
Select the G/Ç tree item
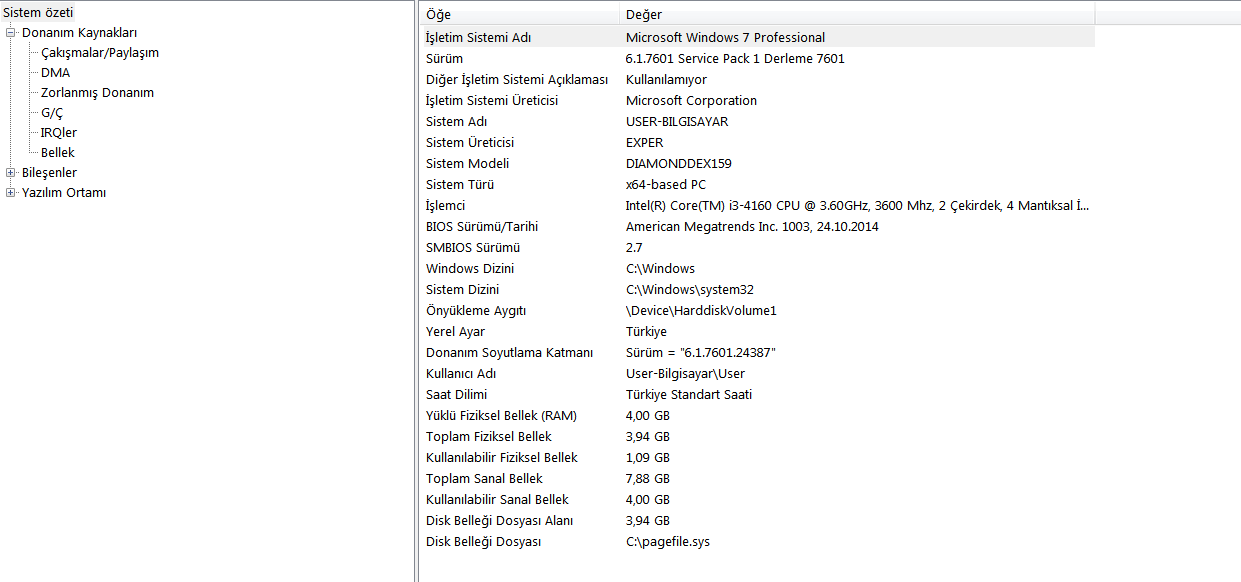pos(52,113)
